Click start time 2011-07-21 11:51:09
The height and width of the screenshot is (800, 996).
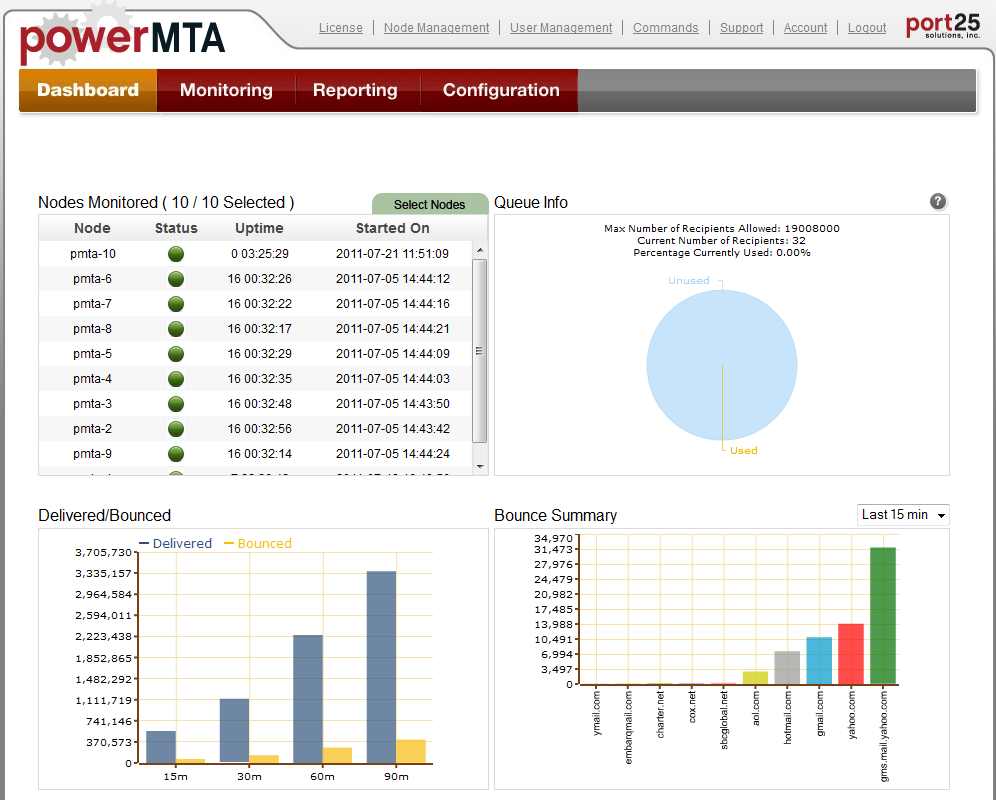393,254
